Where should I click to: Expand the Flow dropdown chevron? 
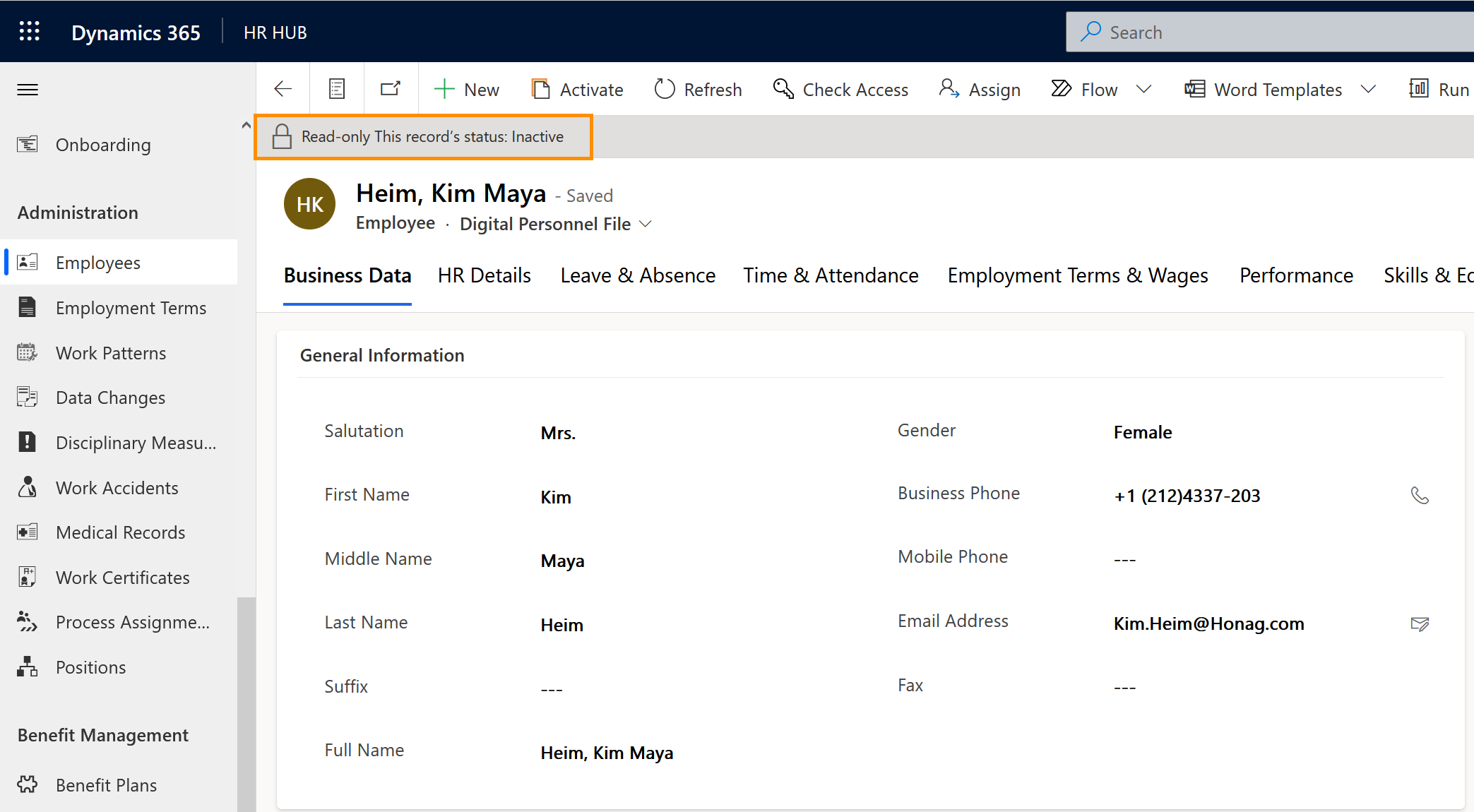point(1144,89)
